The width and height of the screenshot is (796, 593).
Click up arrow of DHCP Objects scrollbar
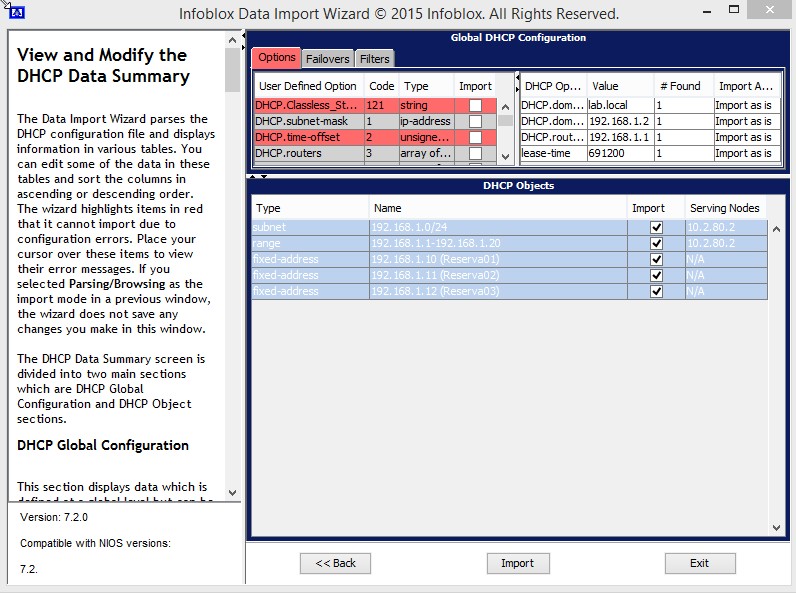[x=777, y=229]
